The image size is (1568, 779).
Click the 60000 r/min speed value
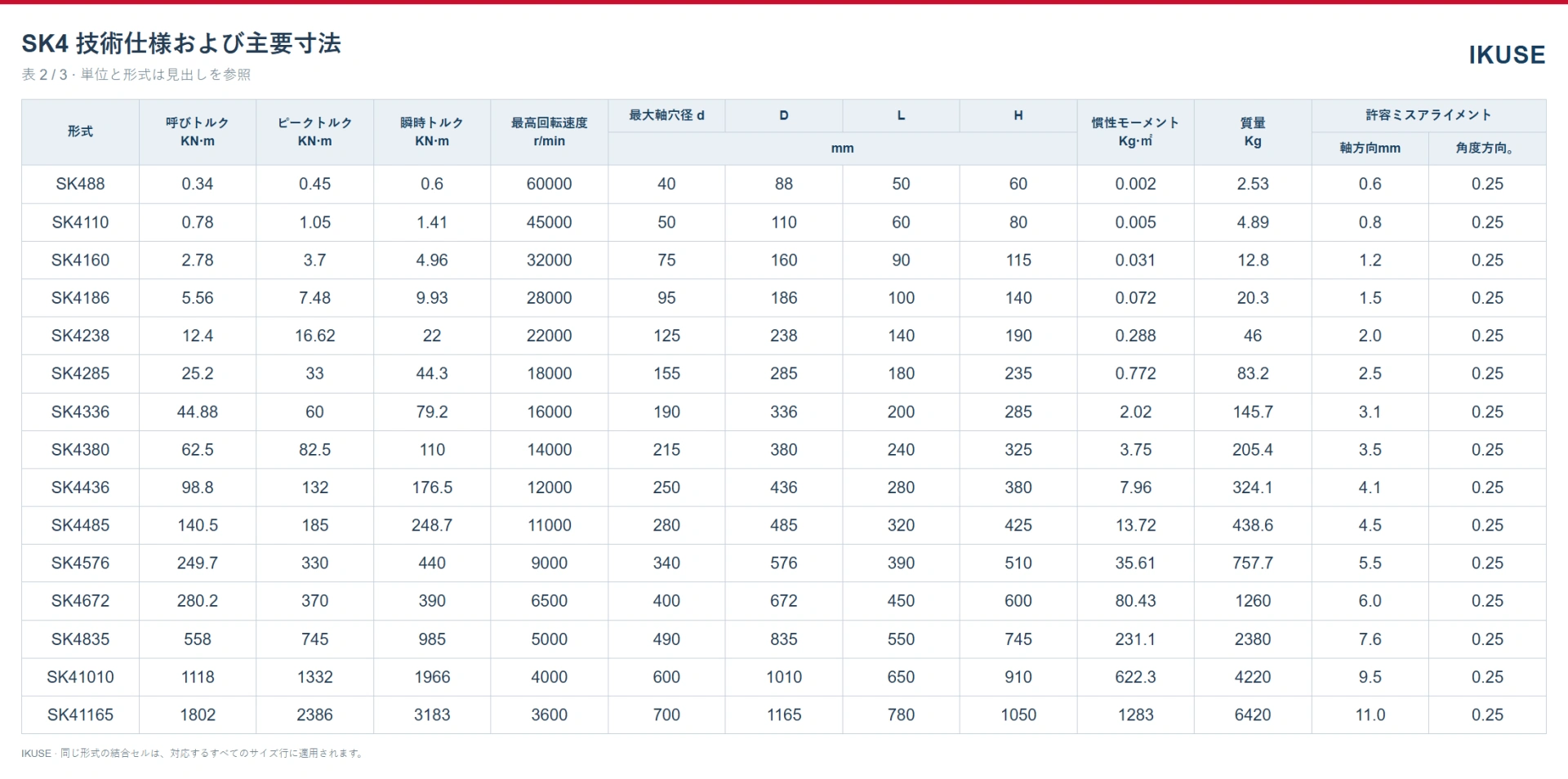550,184
